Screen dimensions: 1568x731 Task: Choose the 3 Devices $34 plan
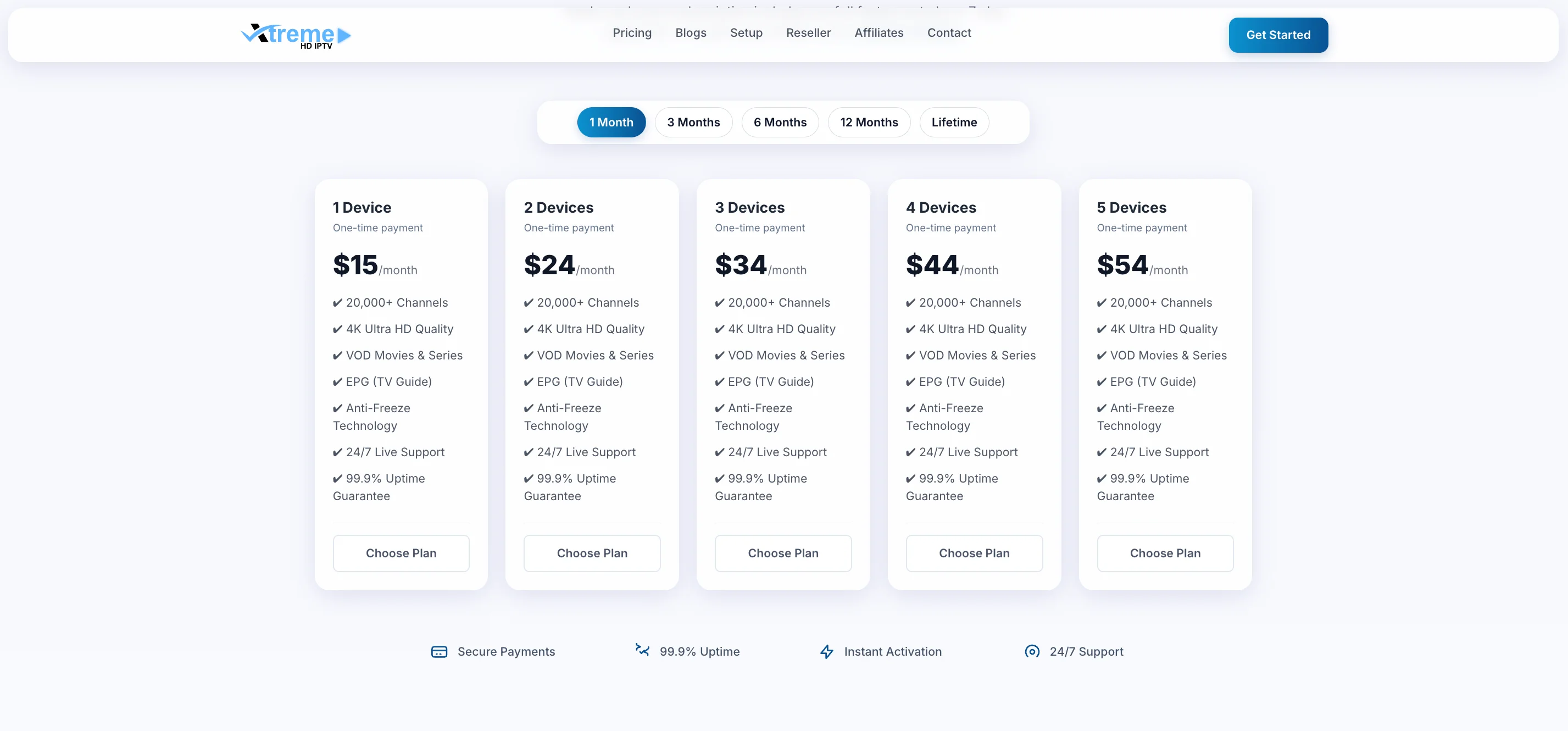pyautogui.click(x=783, y=553)
